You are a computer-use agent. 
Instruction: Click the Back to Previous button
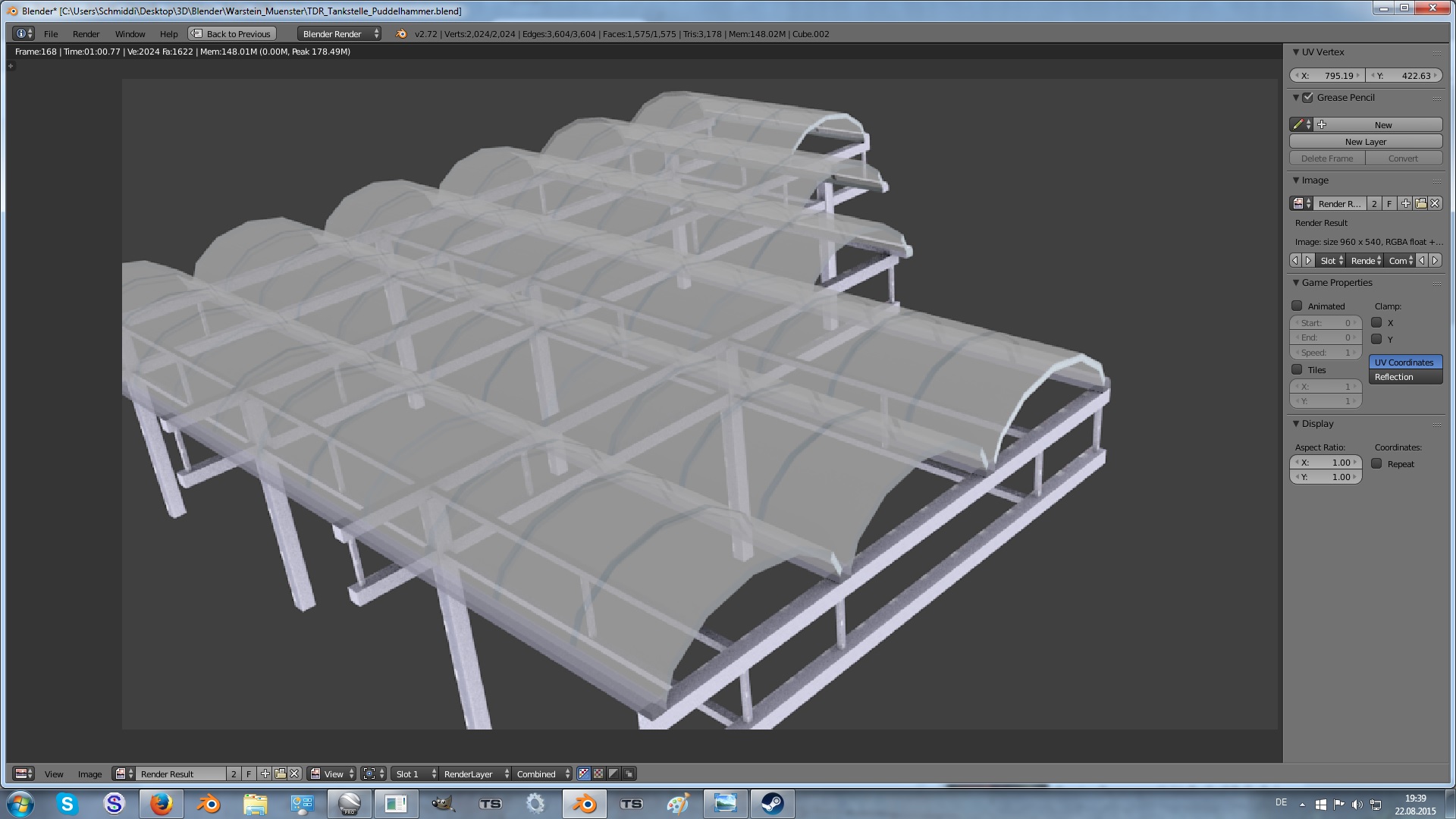(232, 33)
